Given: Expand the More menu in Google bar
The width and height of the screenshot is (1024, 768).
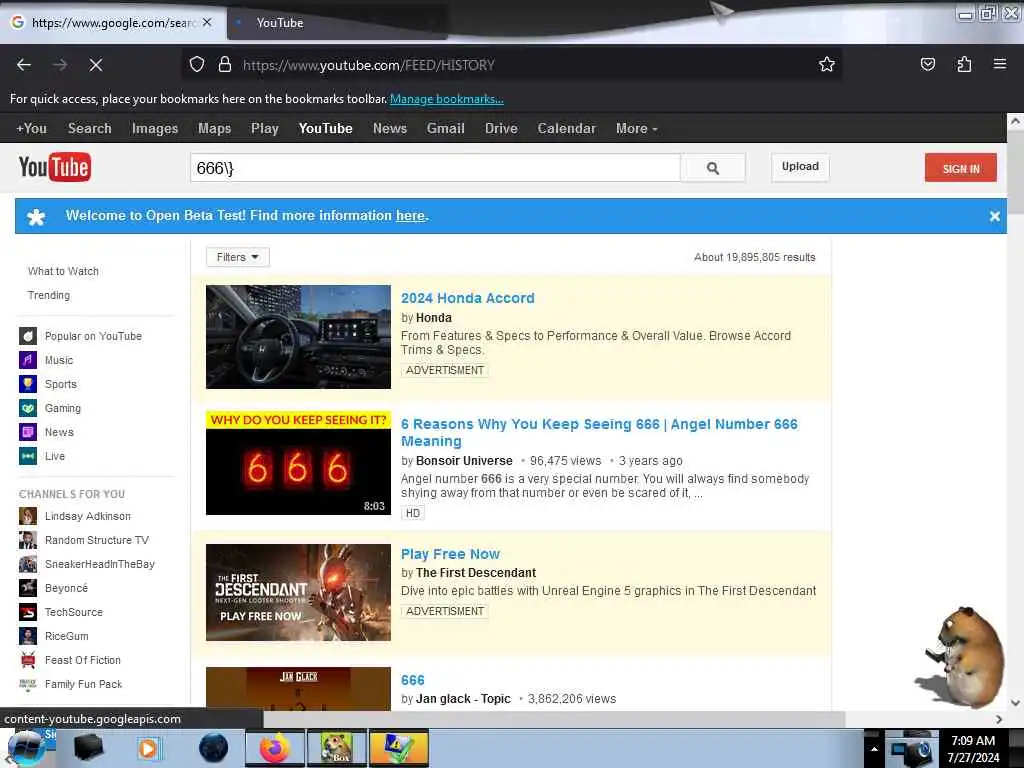Looking at the screenshot, I should pyautogui.click(x=636, y=129).
